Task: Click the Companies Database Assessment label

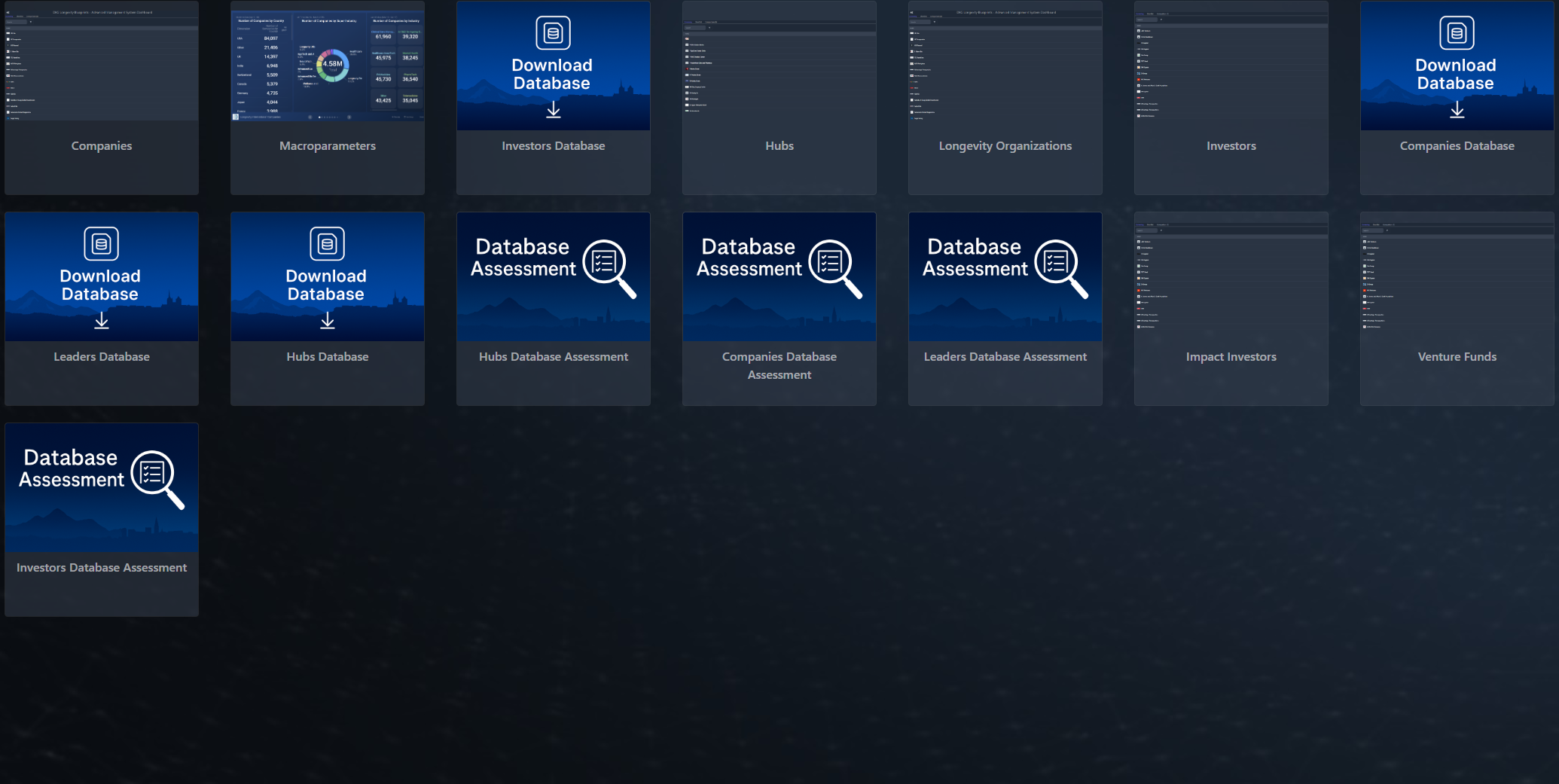Action: click(x=779, y=365)
